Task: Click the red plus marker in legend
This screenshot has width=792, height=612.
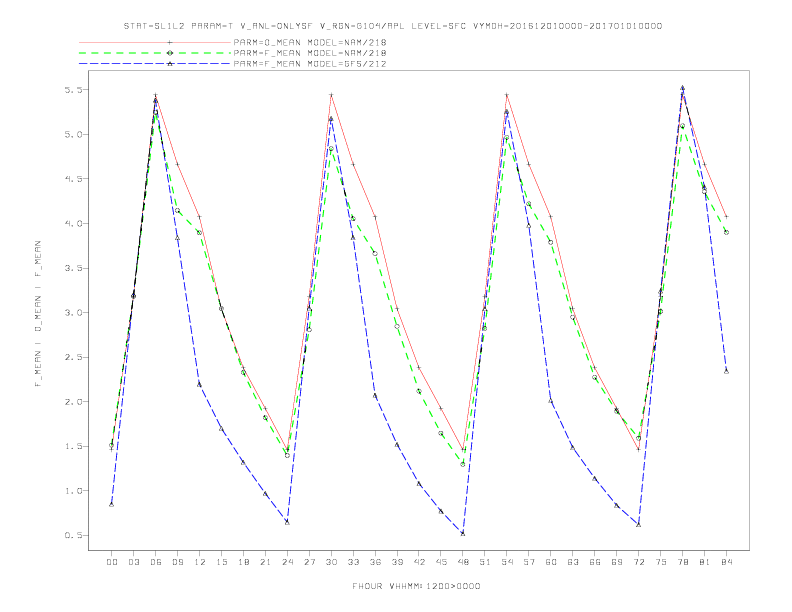Action: pos(170,42)
